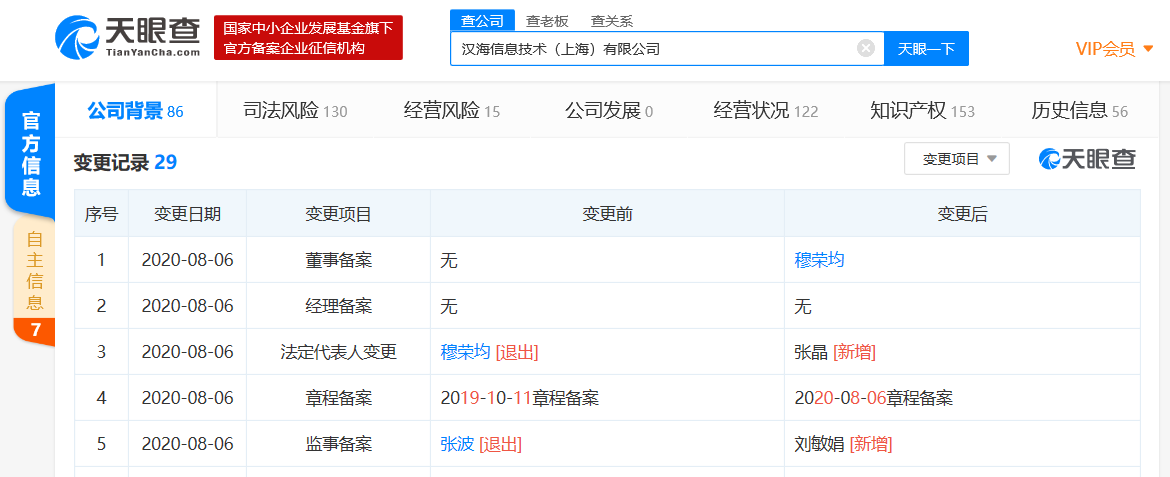Open the 司法风险 tab
Image resolution: width=1170 pixels, height=477 pixels.
(x=295, y=111)
